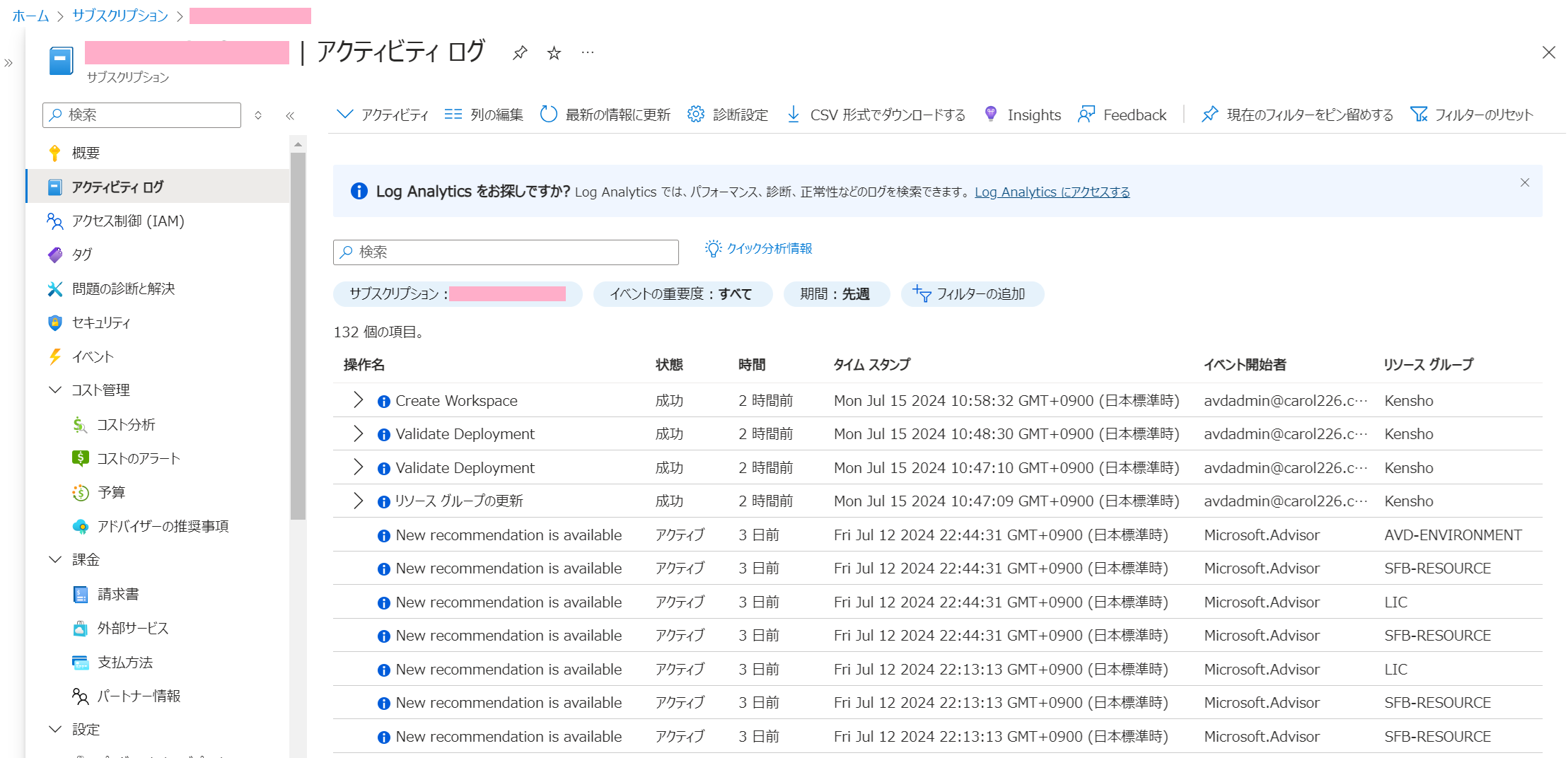Open the サブスクリプション filter pill
The width and height of the screenshot is (1568, 758).
click(458, 294)
